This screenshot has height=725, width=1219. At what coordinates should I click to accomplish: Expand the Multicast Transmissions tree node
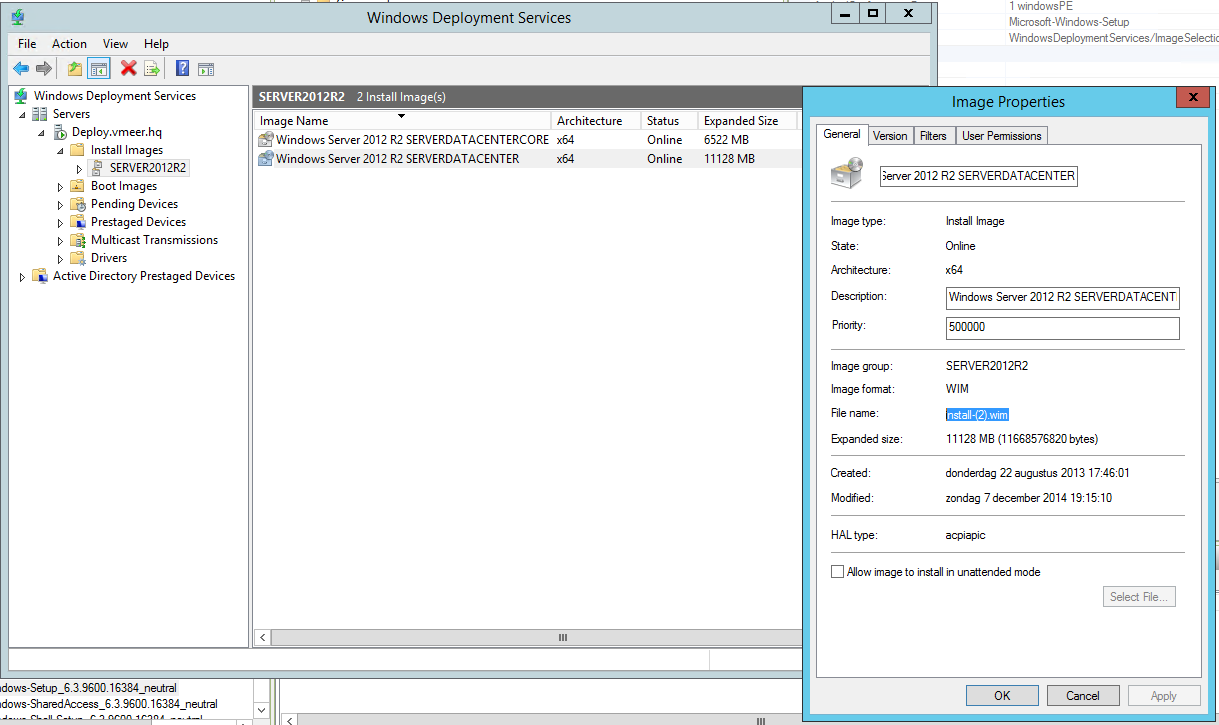pos(60,241)
